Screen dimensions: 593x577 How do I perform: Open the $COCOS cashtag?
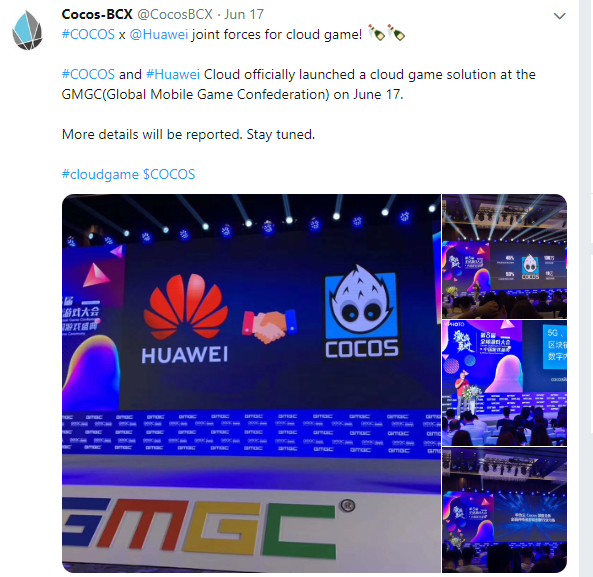[x=169, y=174]
